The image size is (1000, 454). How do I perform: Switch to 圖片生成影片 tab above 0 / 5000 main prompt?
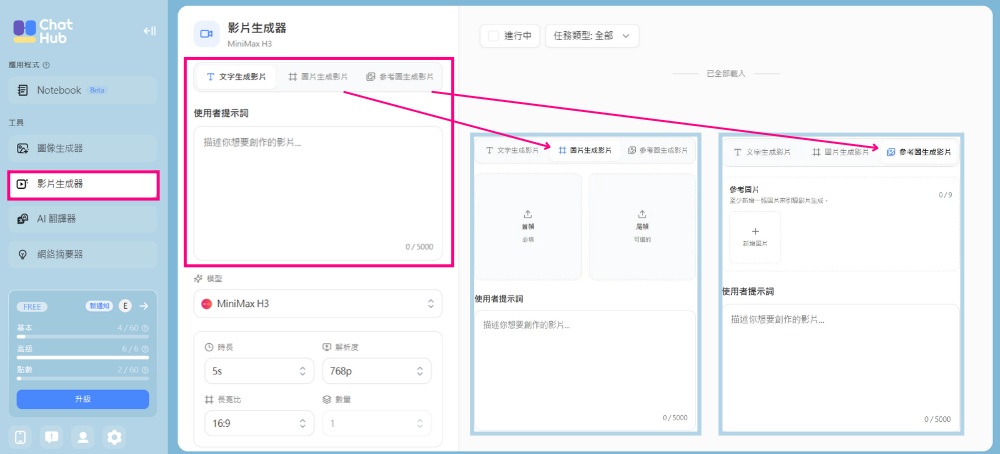(x=318, y=77)
